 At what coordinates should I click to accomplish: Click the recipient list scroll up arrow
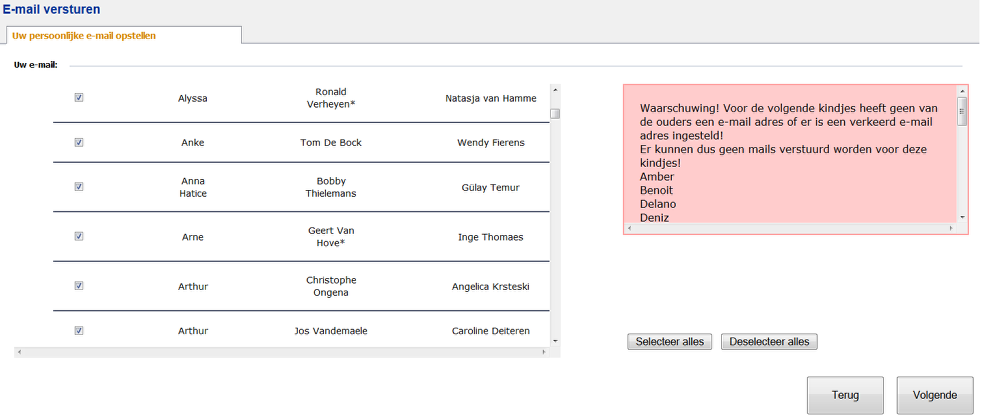[555, 89]
